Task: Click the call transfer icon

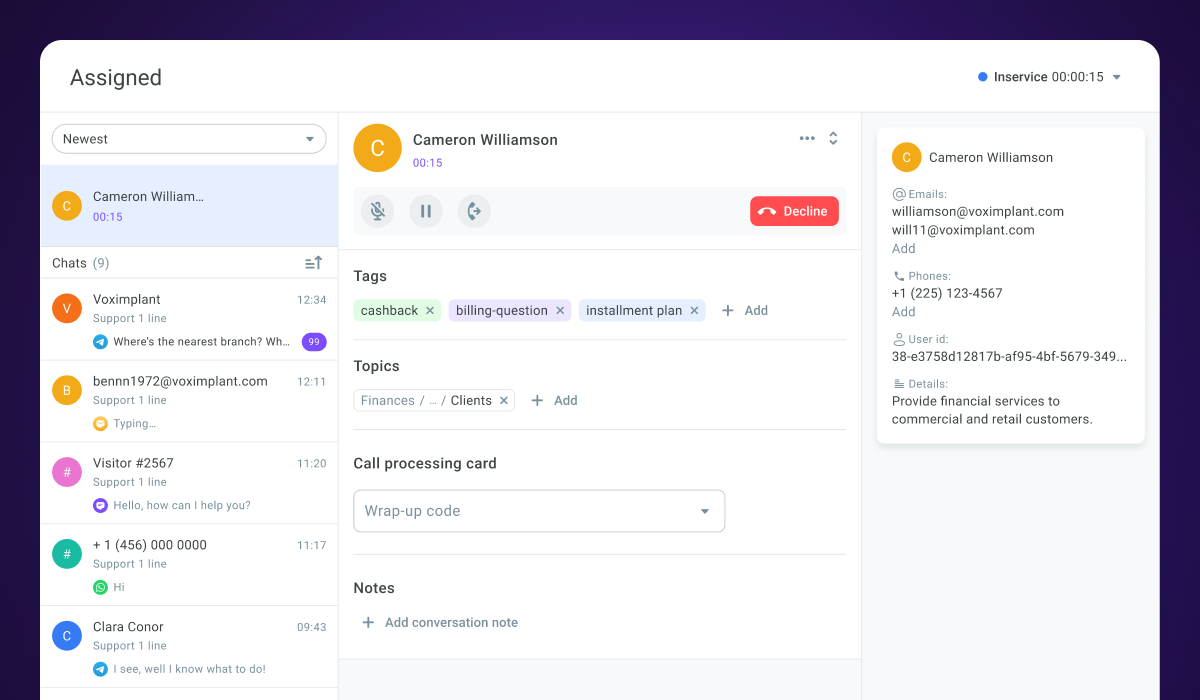Action: click(x=474, y=211)
